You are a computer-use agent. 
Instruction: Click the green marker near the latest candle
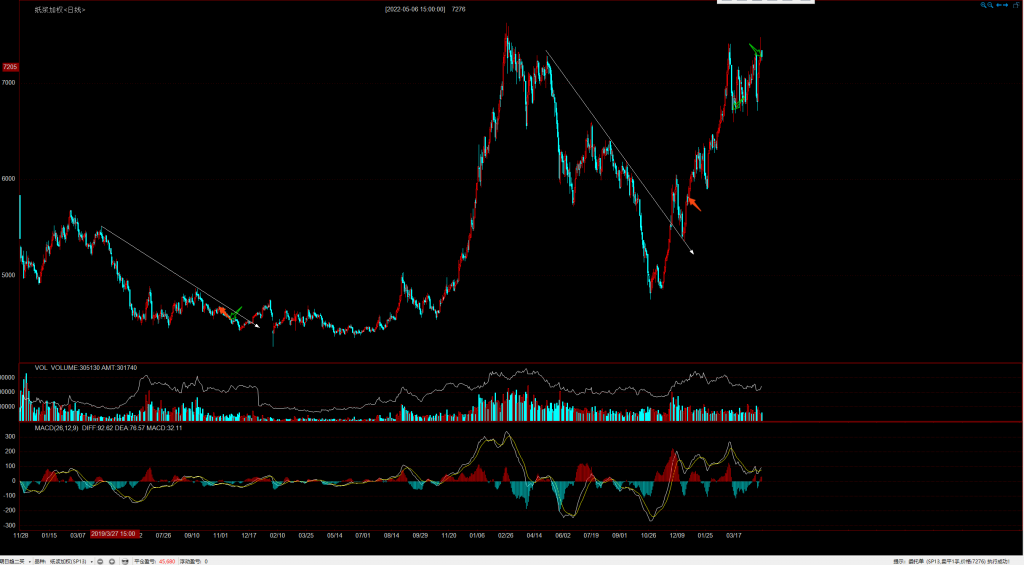[757, 50]
